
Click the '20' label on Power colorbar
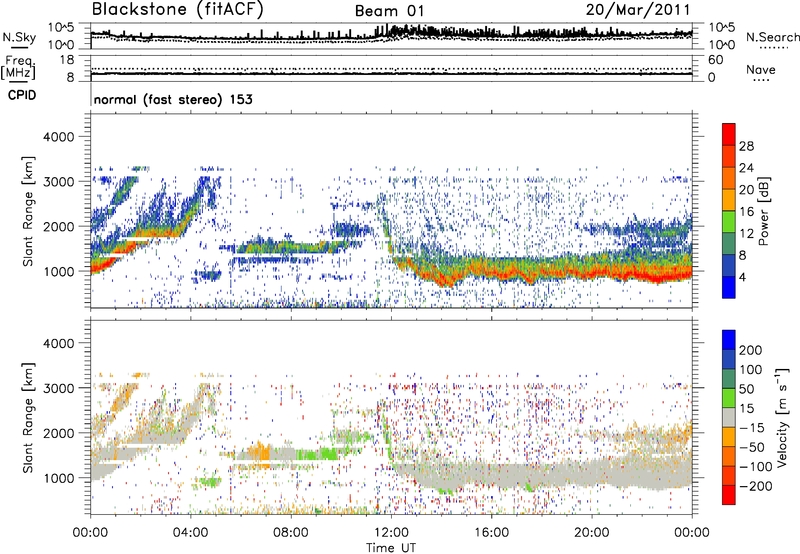[x=746, y=190]
